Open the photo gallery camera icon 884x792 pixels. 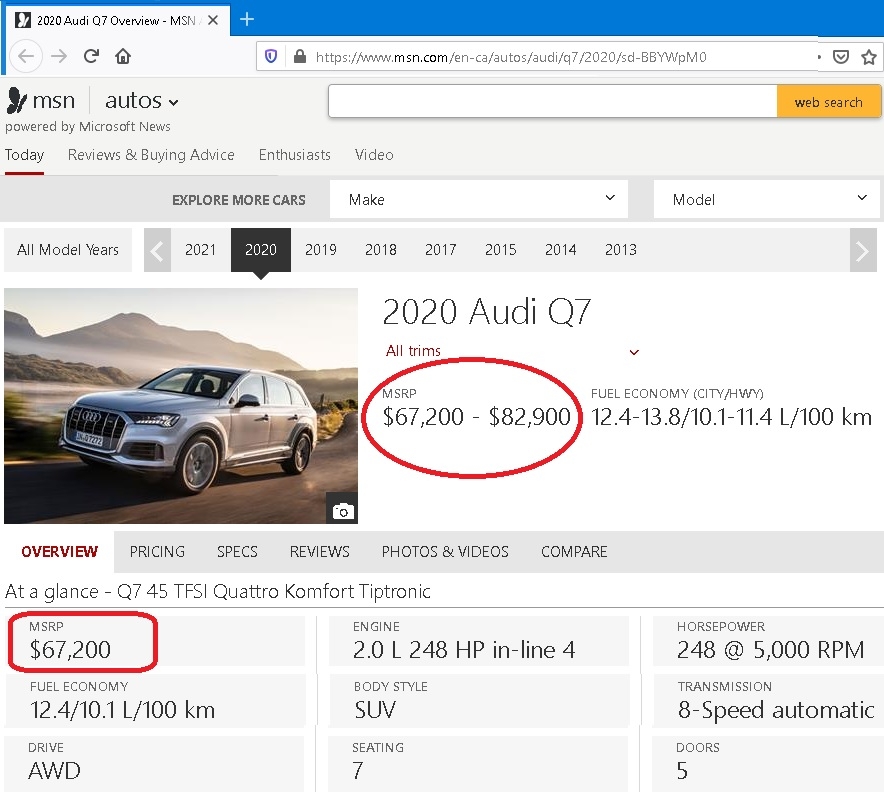(x=343, y=511)
